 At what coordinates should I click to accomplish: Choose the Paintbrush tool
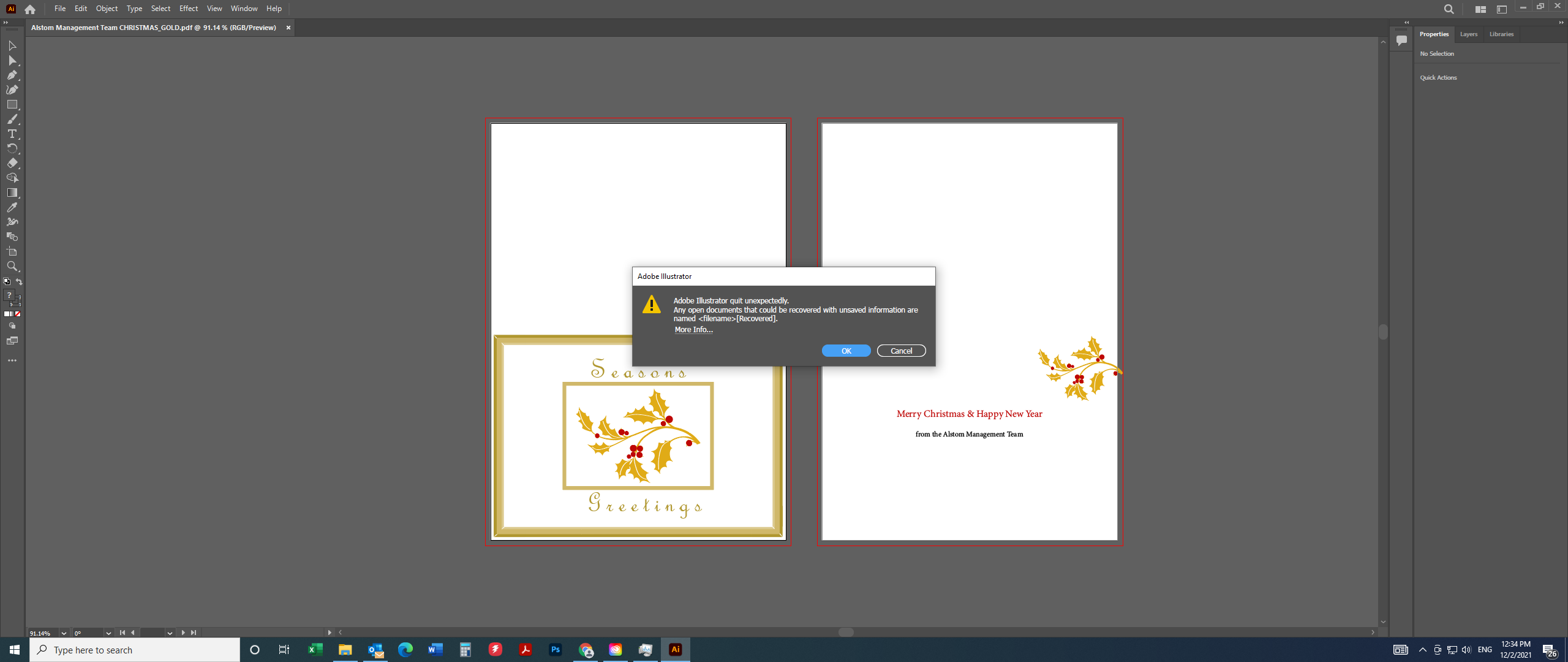pyautogui.click(x=12, y=119)
